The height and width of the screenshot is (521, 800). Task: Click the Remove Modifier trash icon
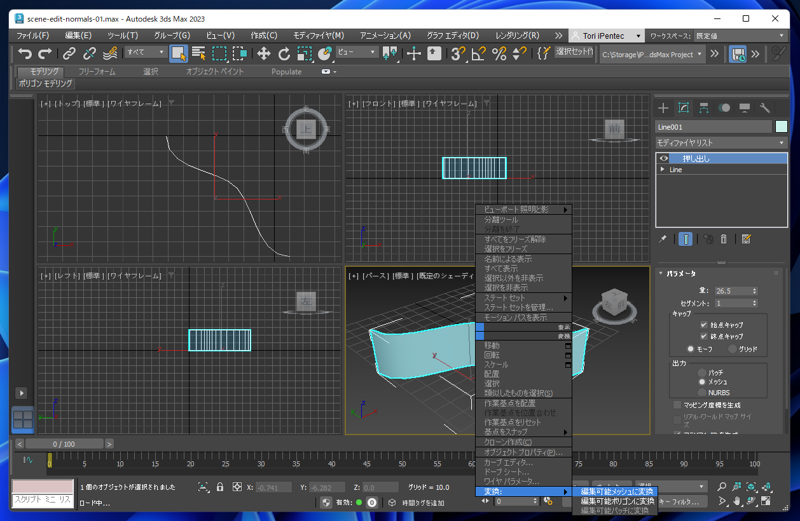(x=723, y=239)
